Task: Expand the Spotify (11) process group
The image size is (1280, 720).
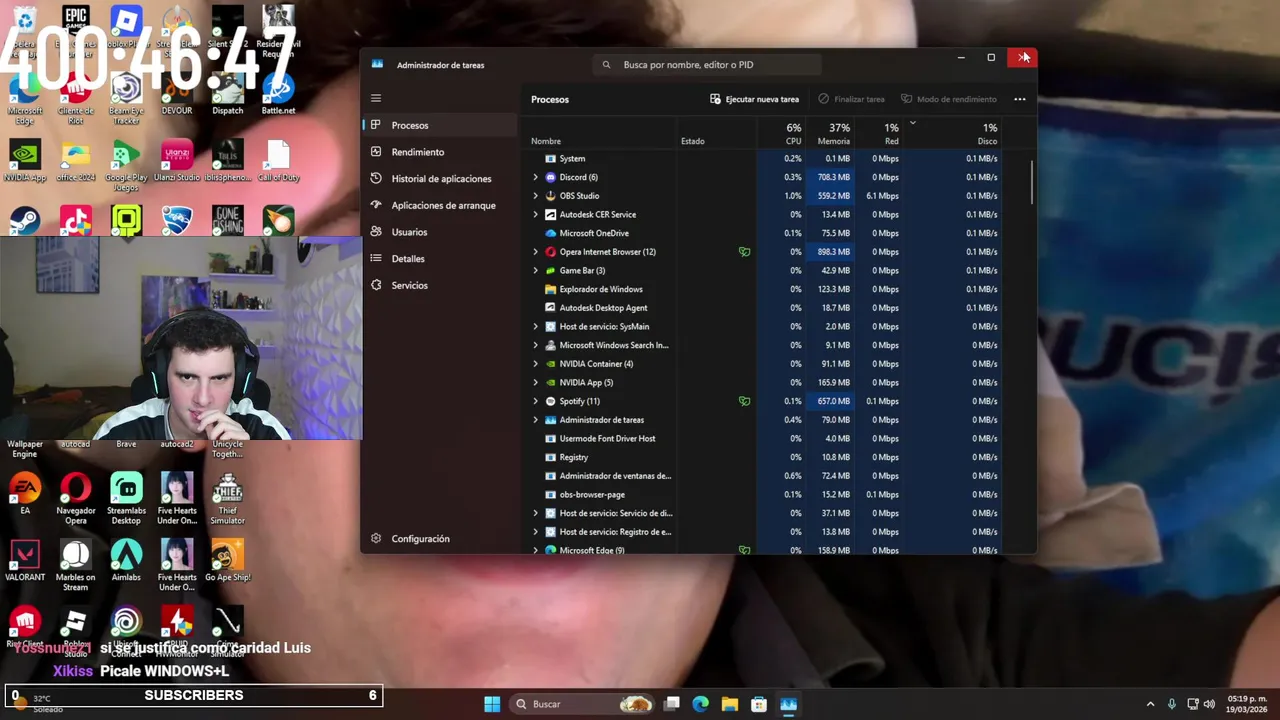Action: tap(535, 401)
